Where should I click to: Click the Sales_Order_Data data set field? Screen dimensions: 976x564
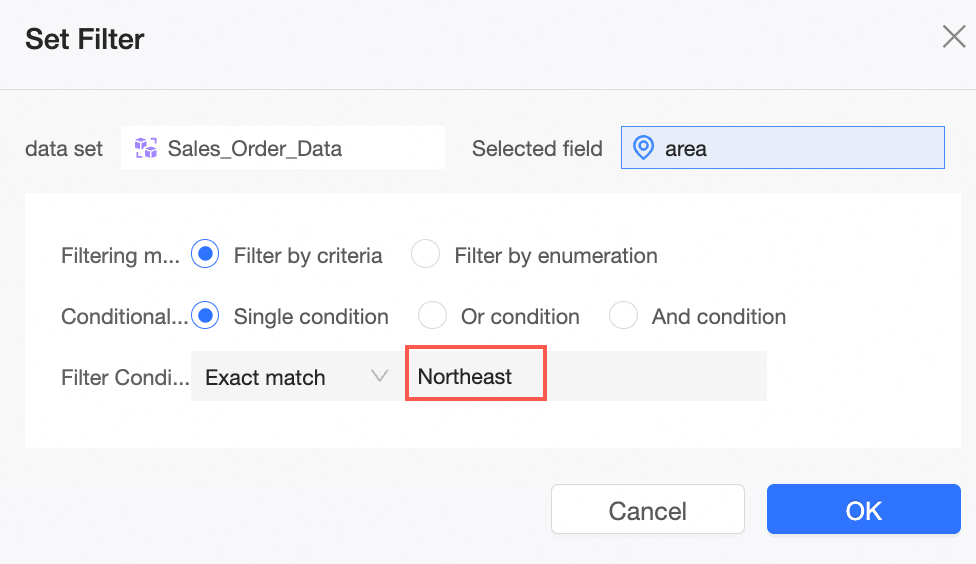283,149
